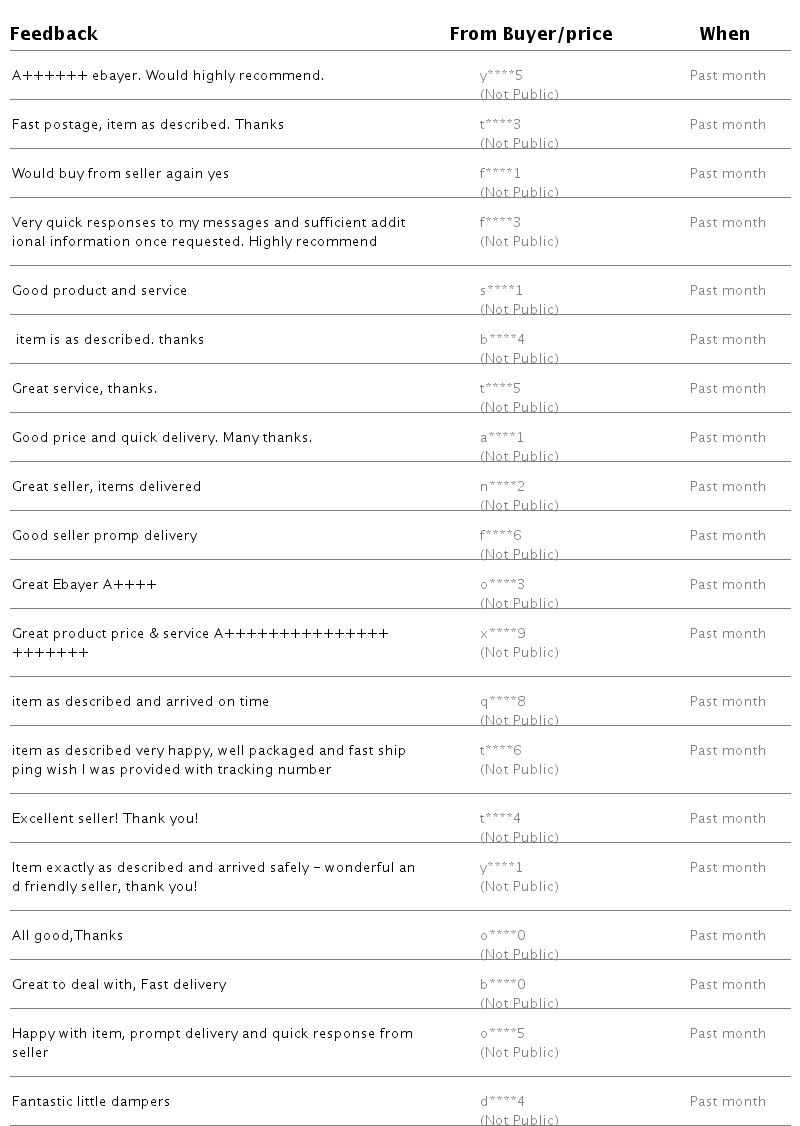Open buyer d****4 profile
Image resolution: width=800 pixels, height=1126 pixels.
coord(502,1102)
